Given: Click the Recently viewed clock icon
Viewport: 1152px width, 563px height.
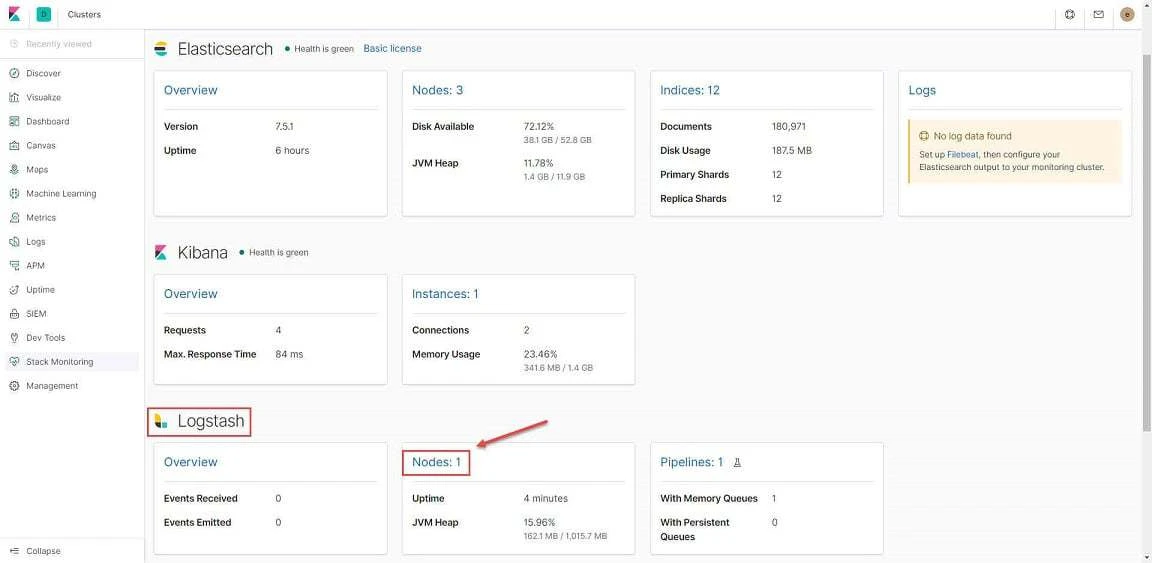Looking at the screenshot, I should click(14, 44).
